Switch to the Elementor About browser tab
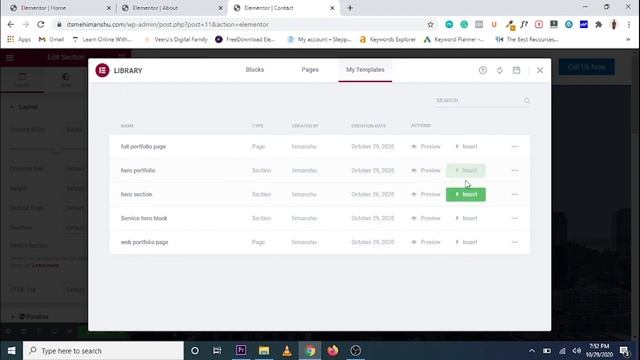This screenshot has width=640, height=360. 171,8
